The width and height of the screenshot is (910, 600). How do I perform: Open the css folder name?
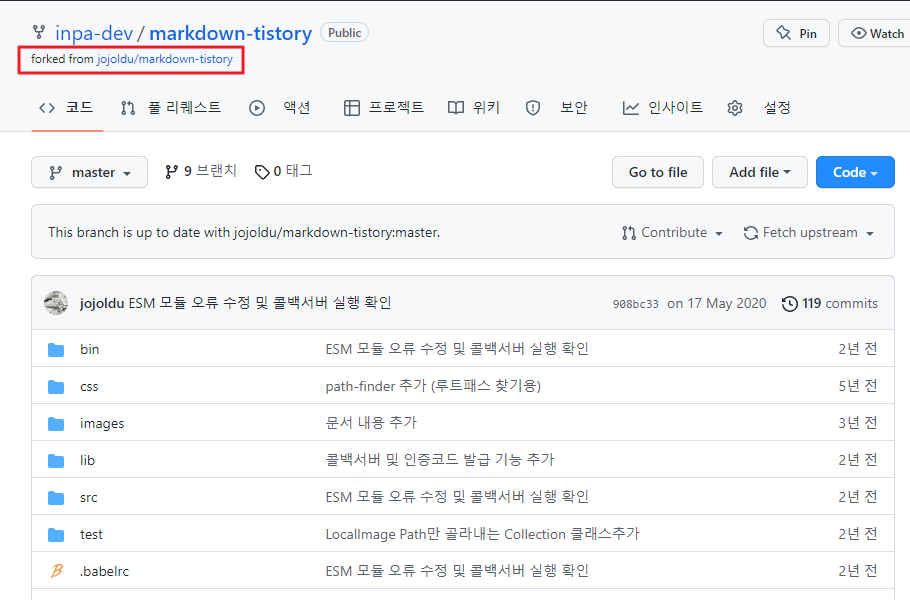click(89, 386)
